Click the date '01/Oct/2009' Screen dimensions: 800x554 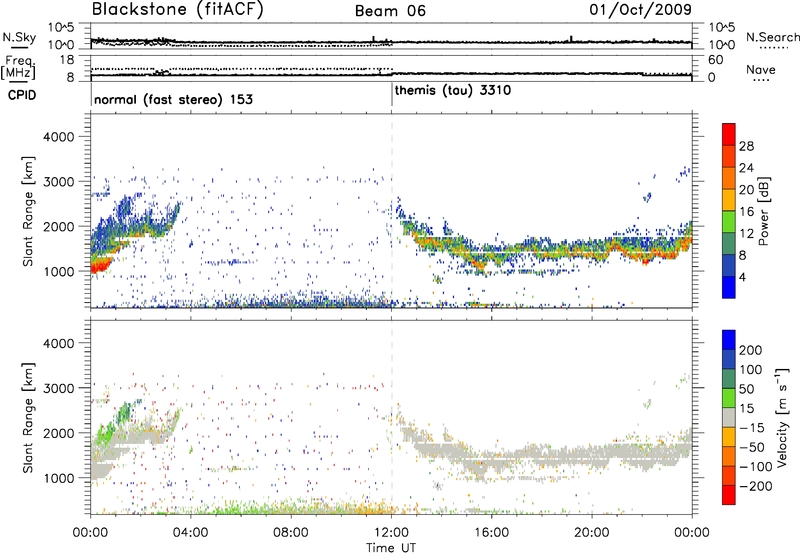coord(640,10)
